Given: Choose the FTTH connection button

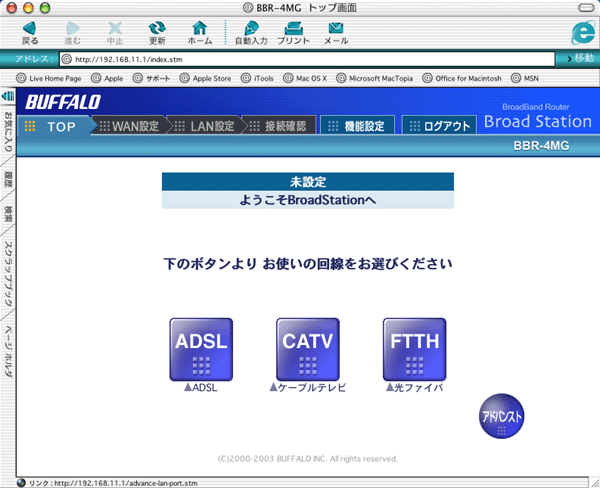Looking at the screenshot, I should pos(414,349).
